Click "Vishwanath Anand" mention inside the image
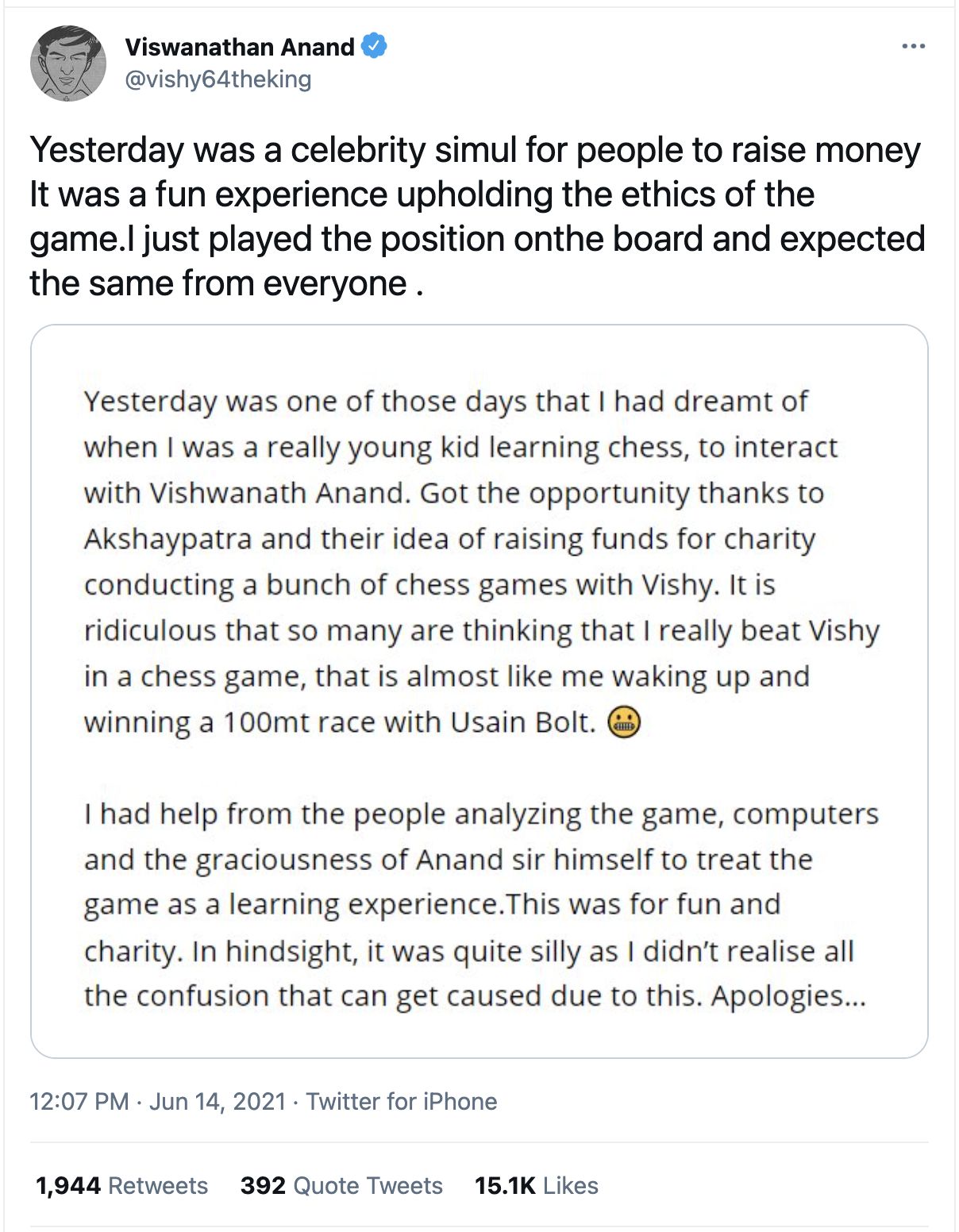The image size is (959, 1232). 279,493
